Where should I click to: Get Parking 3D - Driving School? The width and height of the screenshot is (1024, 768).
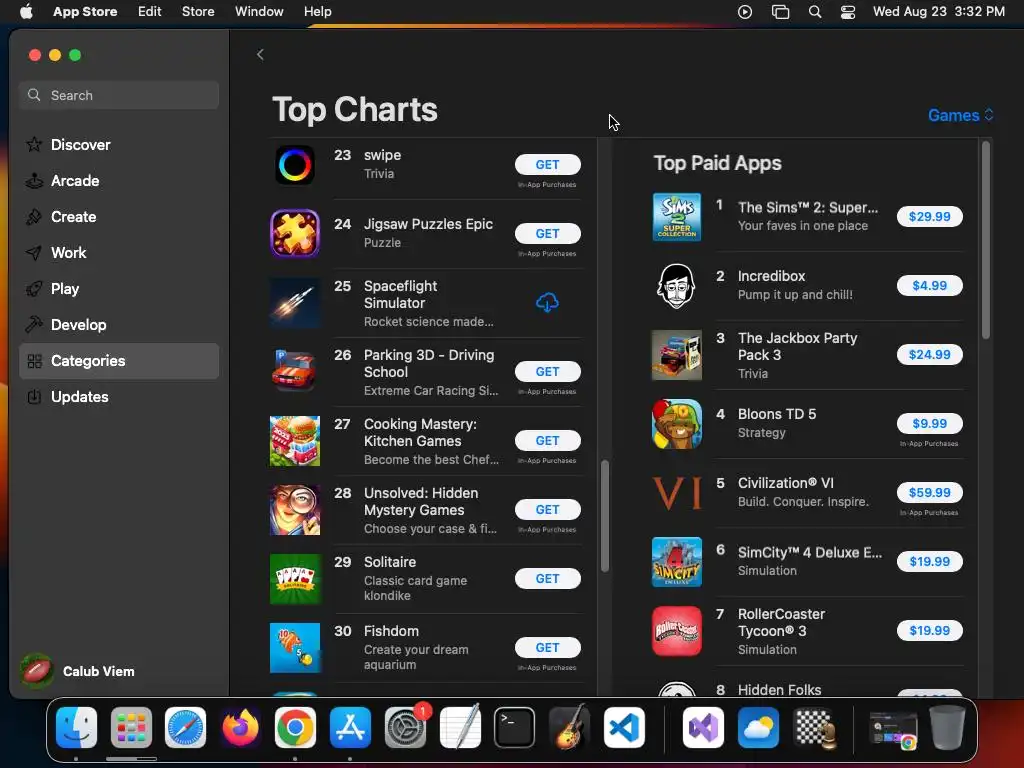[x=547, y=372]
